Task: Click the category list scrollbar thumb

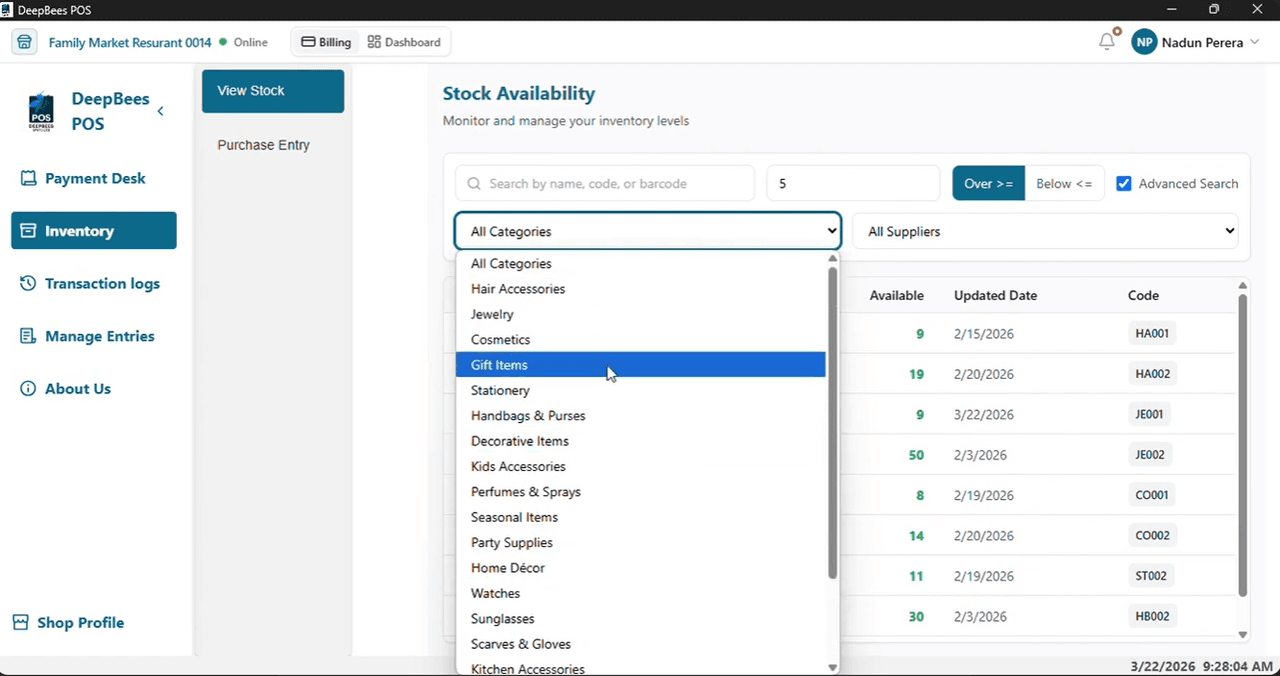Action: point(832,422)
